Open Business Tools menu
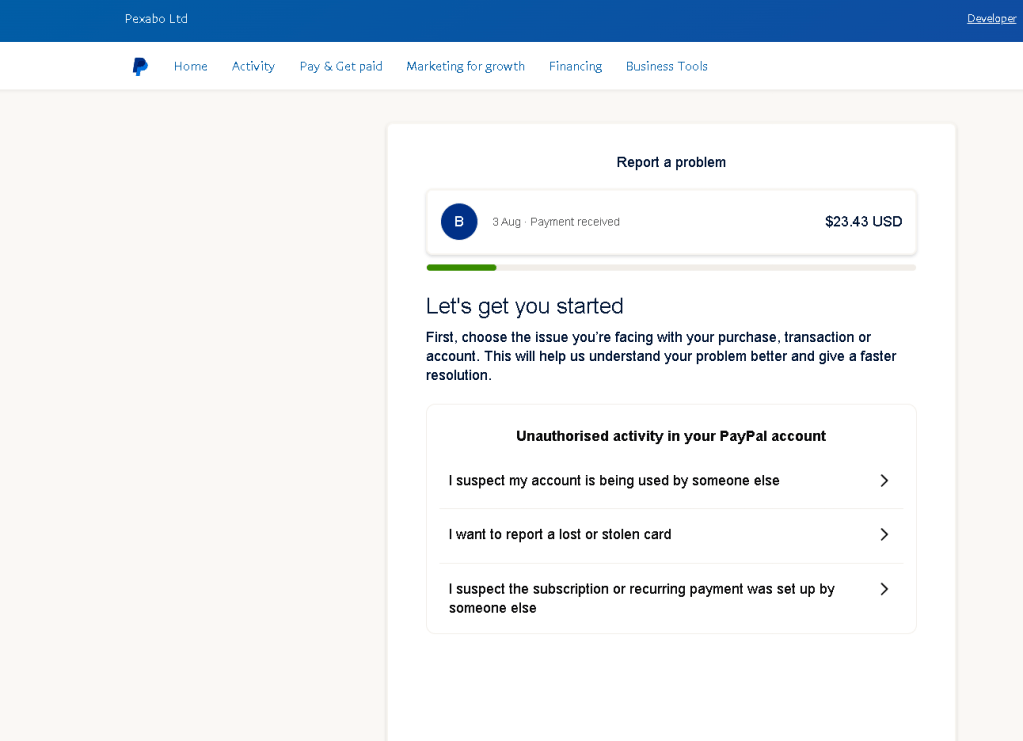The width and height of the screenshot is (1023, 741). [667, 67]
